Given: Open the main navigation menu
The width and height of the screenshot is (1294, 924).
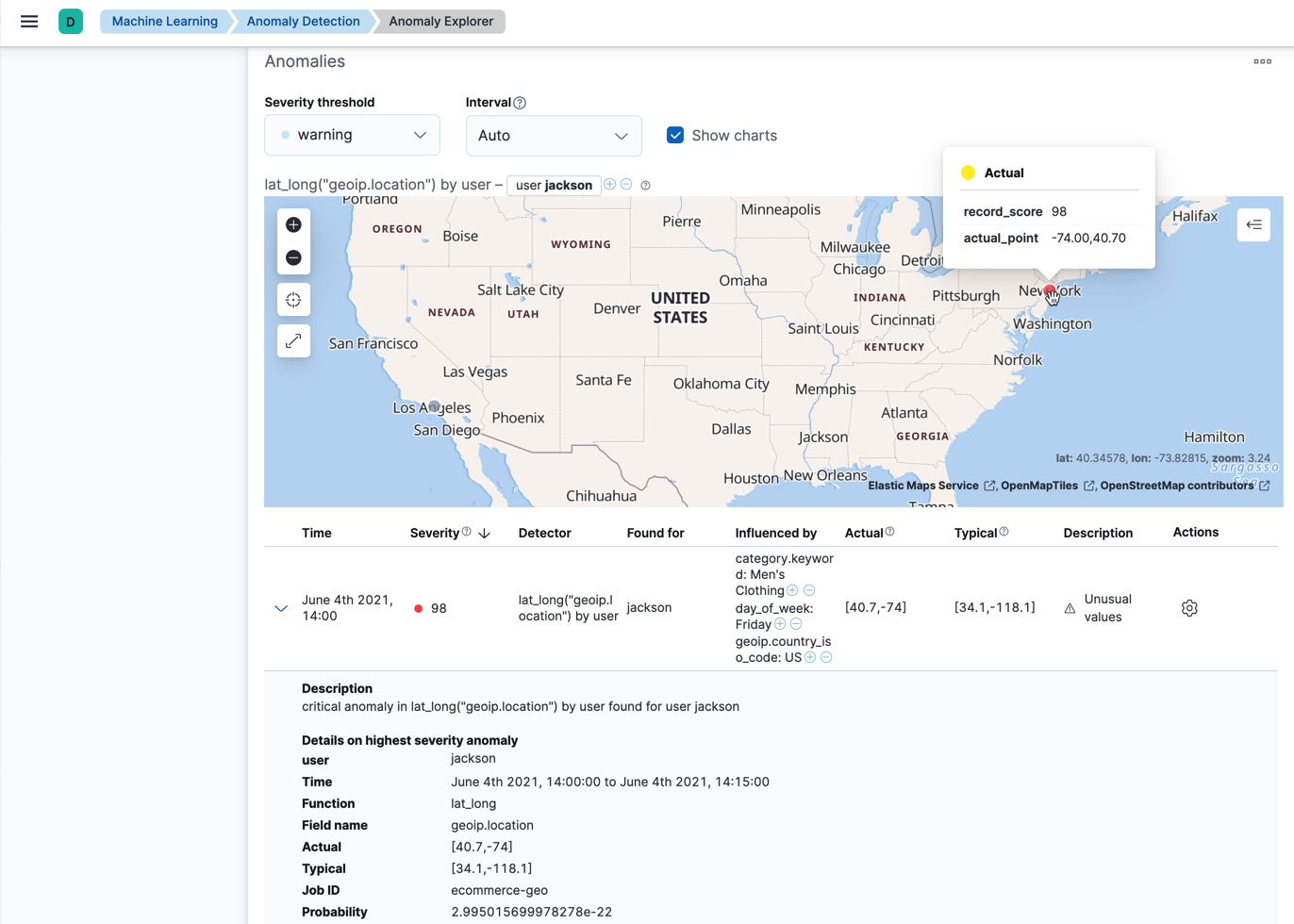Looking at the screenshot, I should coord(28,21).
